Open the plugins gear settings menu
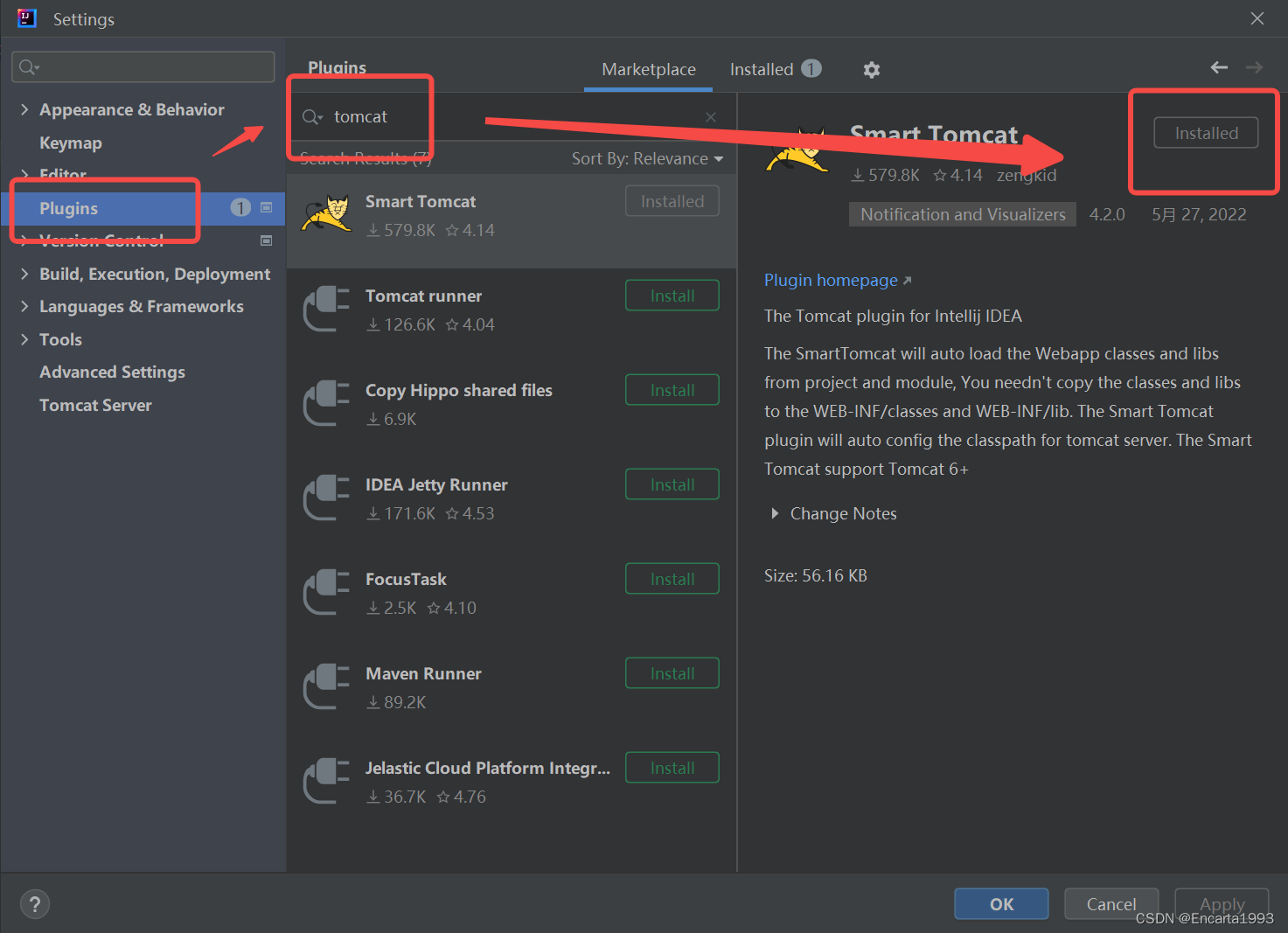 [x=871, y=70]
